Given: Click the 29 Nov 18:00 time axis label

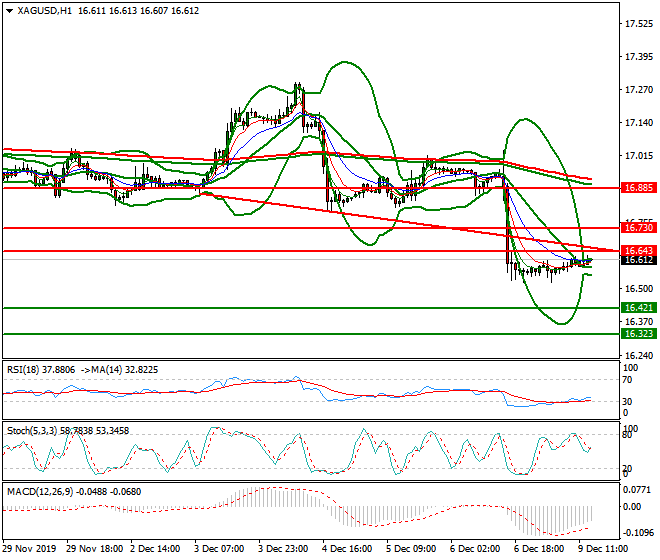Looking at the screenshot, I should (x=95, y=549).
